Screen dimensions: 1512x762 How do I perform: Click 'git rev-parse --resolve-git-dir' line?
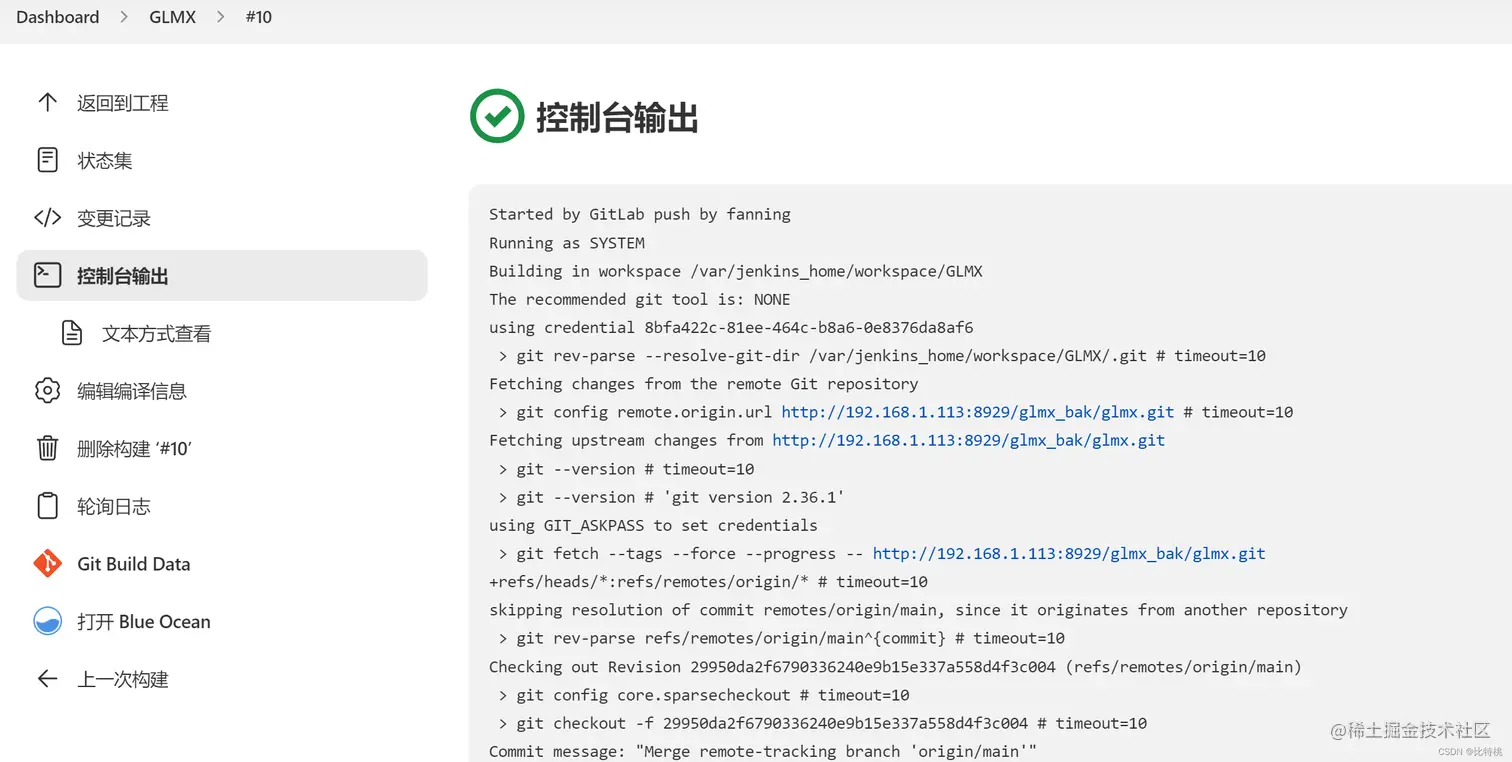point(882,355)
